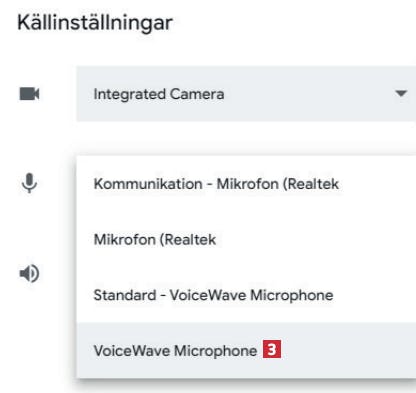Screen dimensions: 416x393
Task: Choose the first microphone list entry labeled Kommunikation
Action: (x=246, y=184)
